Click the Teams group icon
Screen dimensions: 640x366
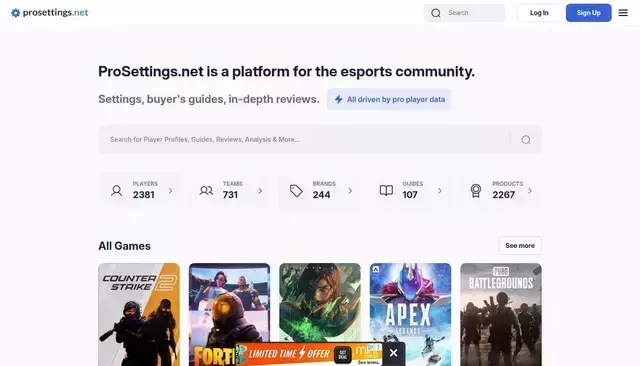206,191
